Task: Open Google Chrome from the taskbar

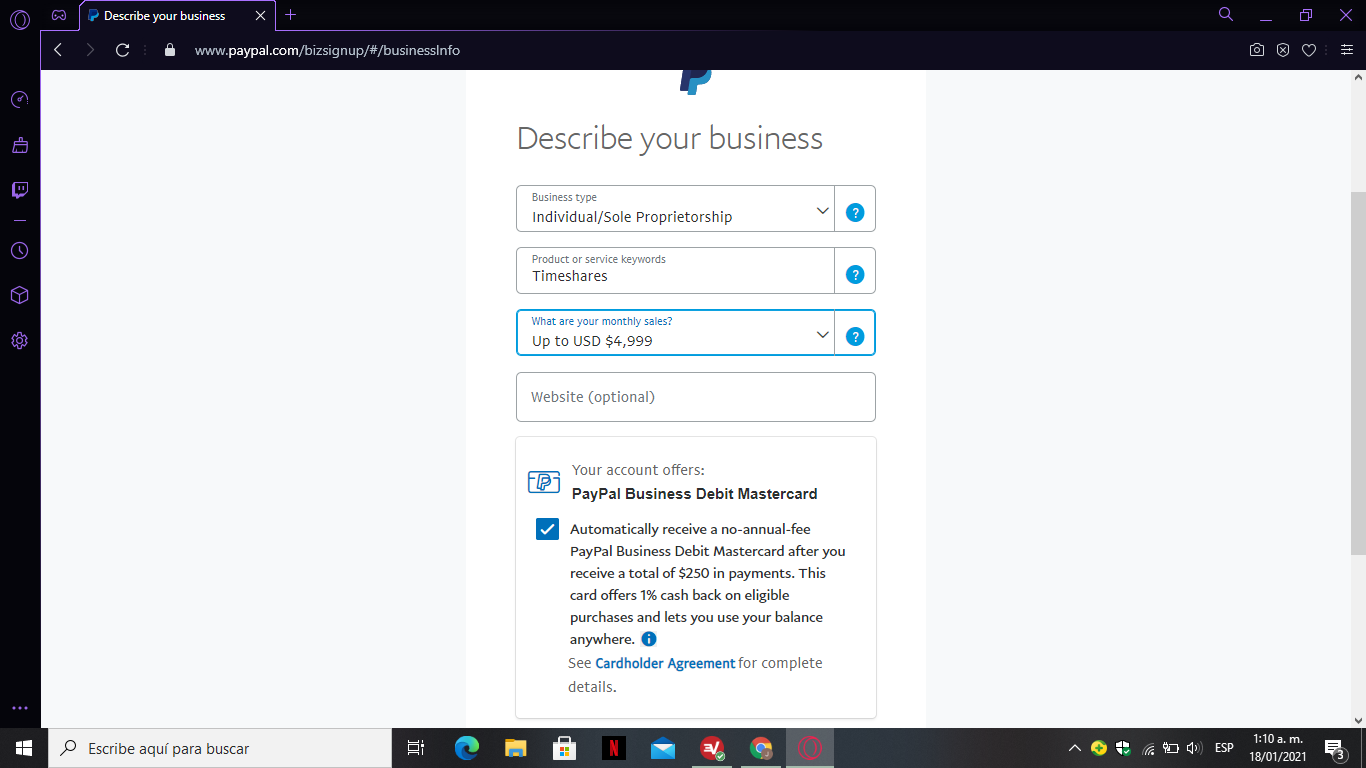Action: click(x=761, y=748)
